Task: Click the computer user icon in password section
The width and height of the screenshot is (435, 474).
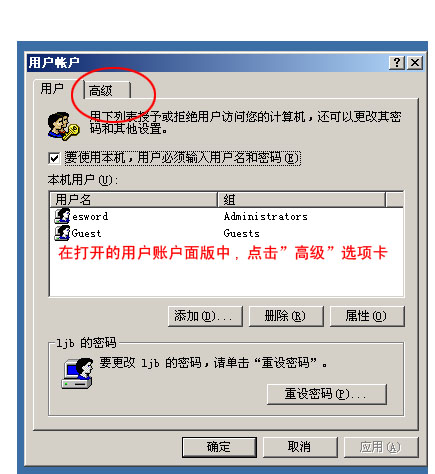Action: (x=77, y=373)
